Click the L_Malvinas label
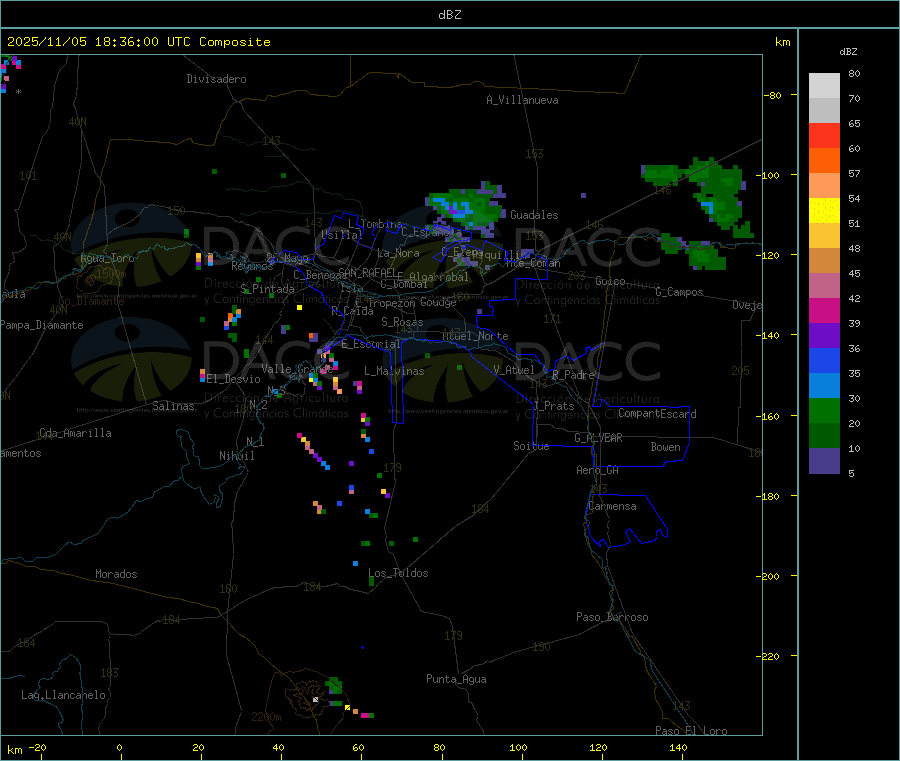Image resolution: width=900 pixels, height=761 pixels. [394, 371]
